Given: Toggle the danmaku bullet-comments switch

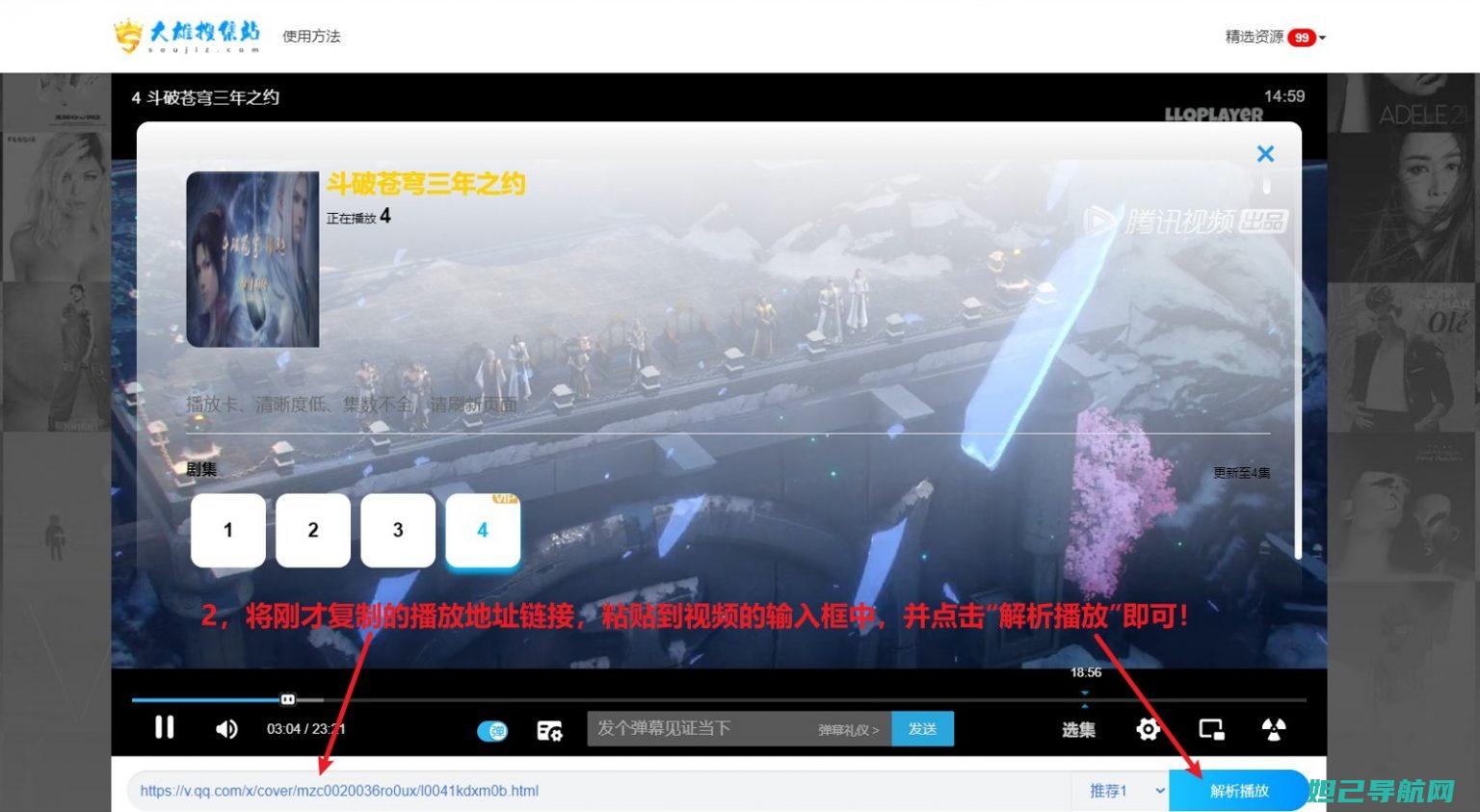Looking at the screenshot, I should pyautogui.click(x=492, y=731).
